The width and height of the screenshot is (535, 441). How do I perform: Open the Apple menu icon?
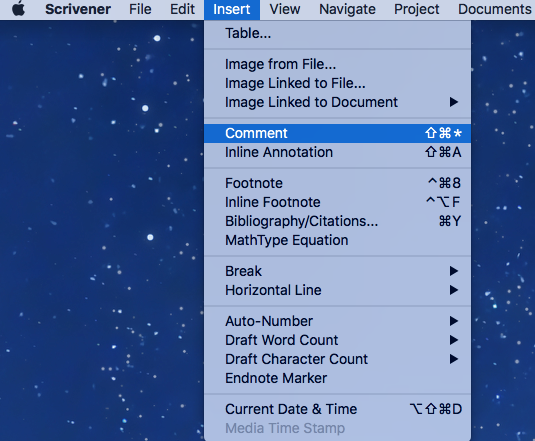tap(19, 9)
